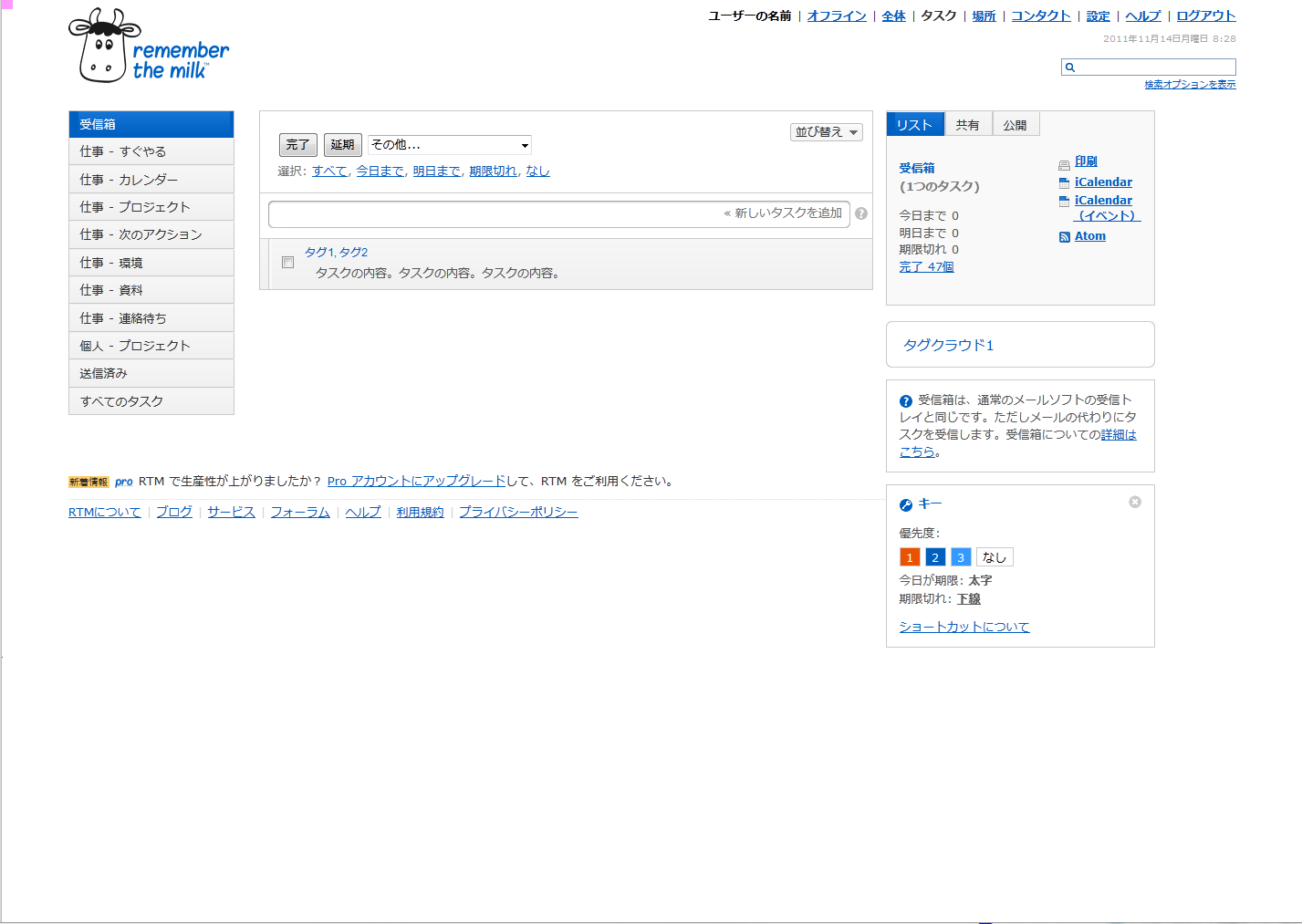Open the 仕事 - 次のアクション list
Viewport: 1302px width, 924px height.
pyautogui.click(x=151, y=234)
